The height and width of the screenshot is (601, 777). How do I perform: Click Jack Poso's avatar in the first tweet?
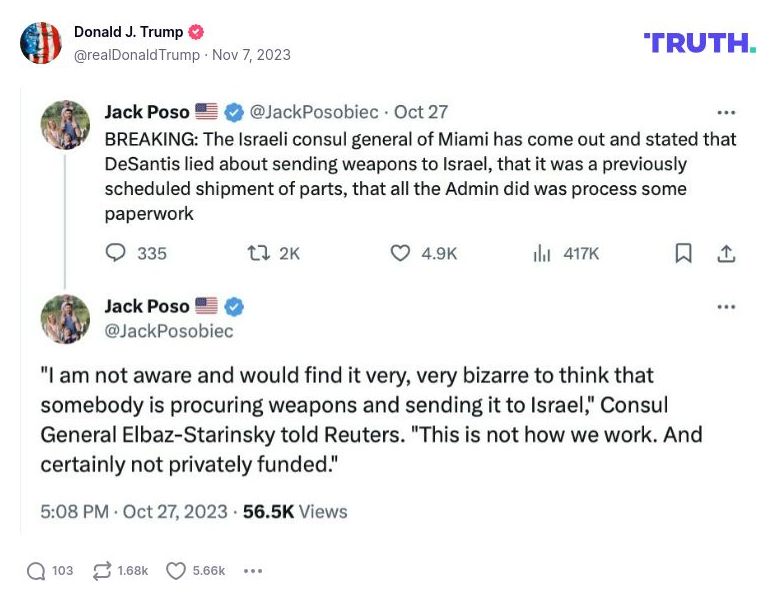(65, 125)
